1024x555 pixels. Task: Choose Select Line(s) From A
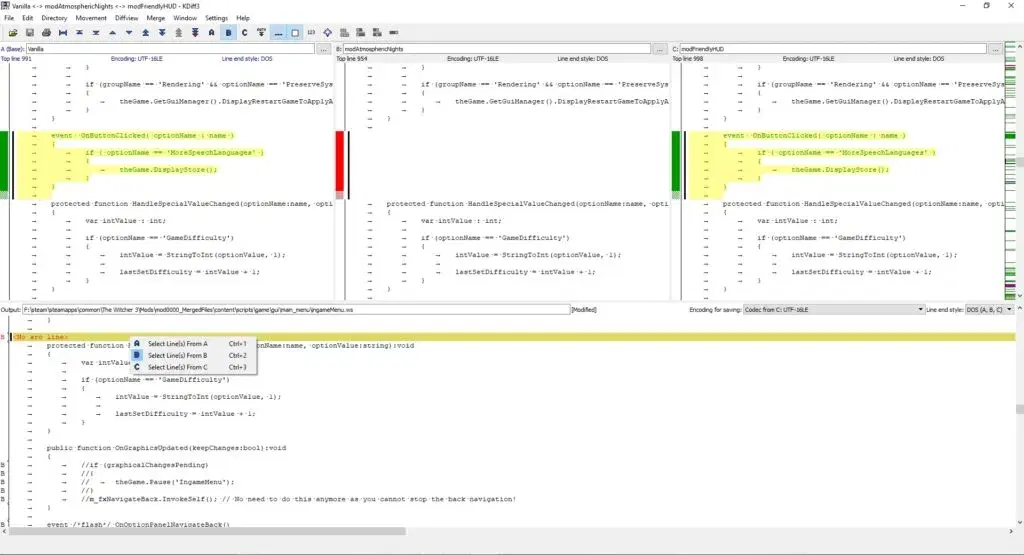coord(193,343)
